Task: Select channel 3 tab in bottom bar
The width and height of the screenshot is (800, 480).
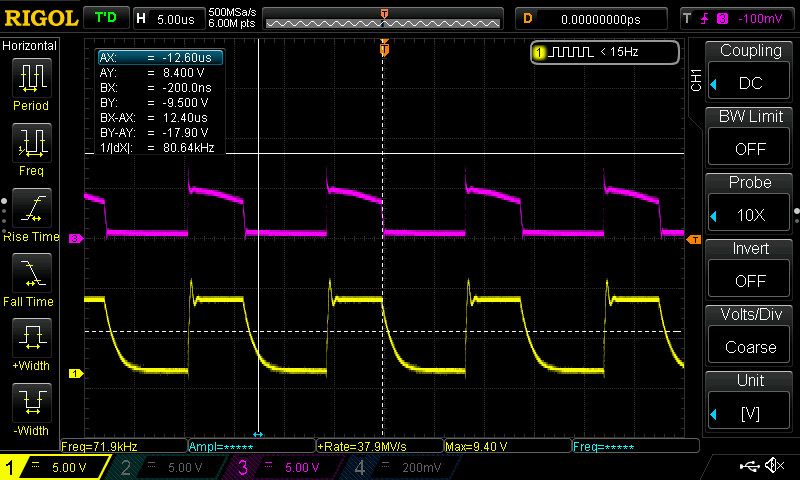Action: (283, 467)
